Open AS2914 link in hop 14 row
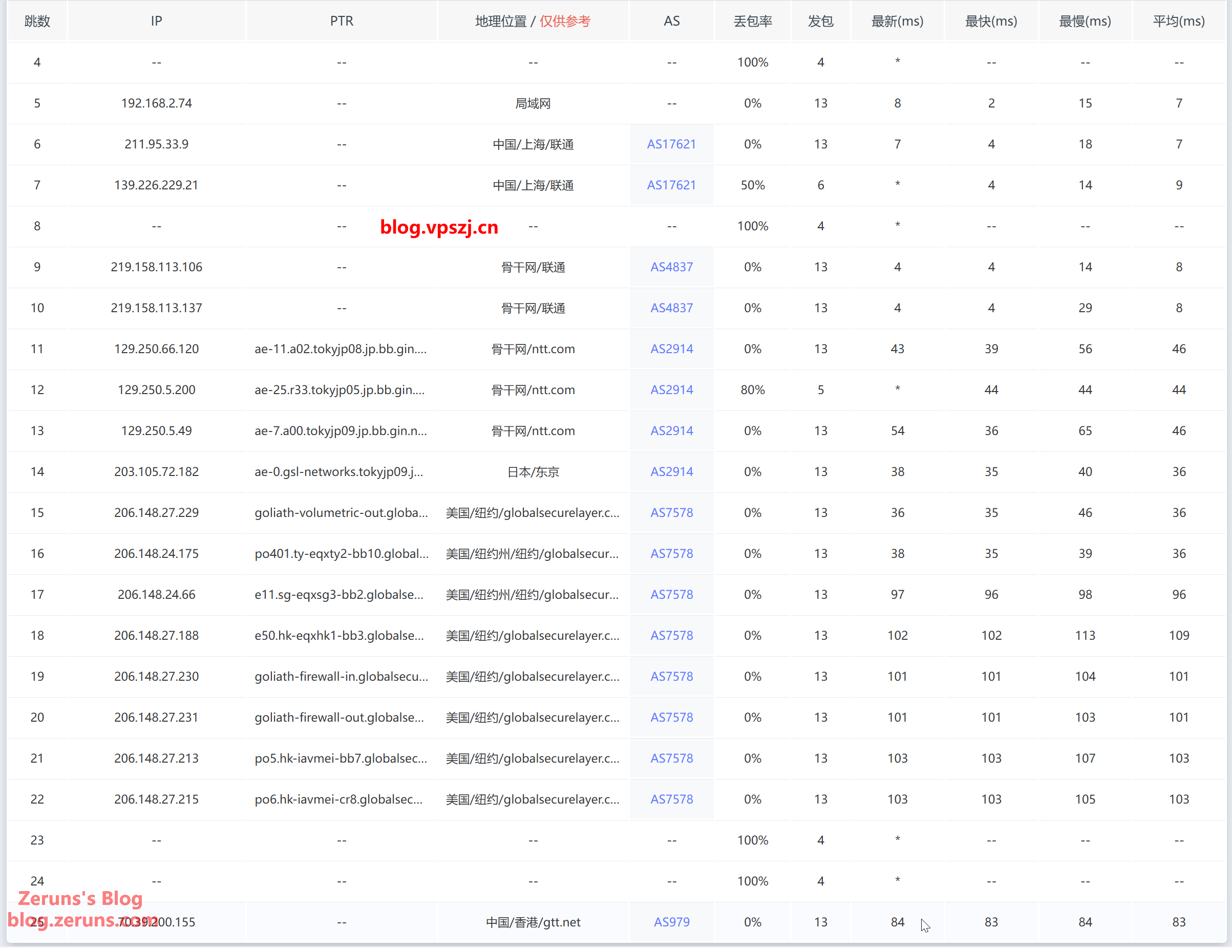The width and height of the screenshot is (1232, 952). click(671, 471)
